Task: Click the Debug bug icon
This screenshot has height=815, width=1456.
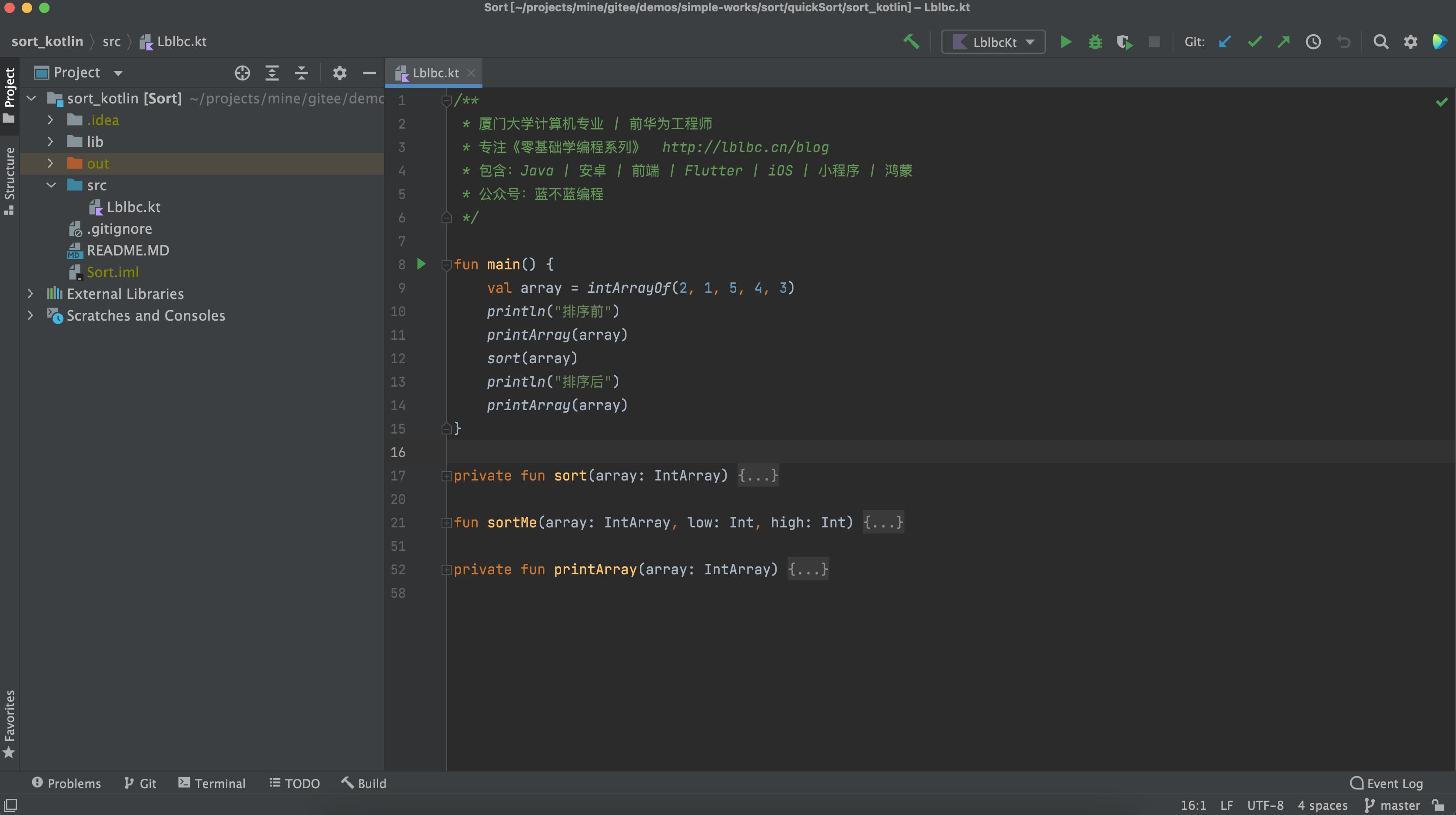Action: coord(1095,42)
